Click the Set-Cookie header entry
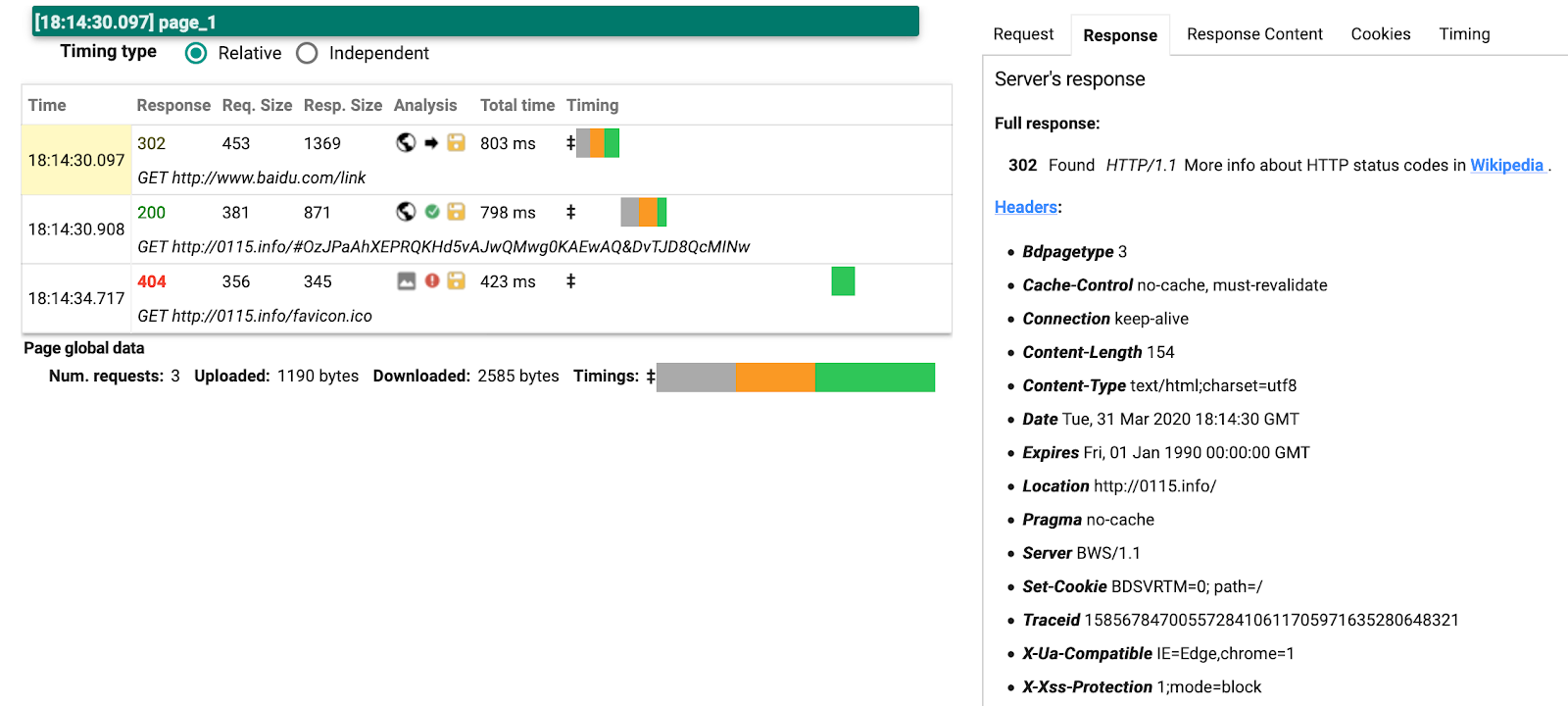This screenshot has height=706, width=1568. coord(1143,586)
